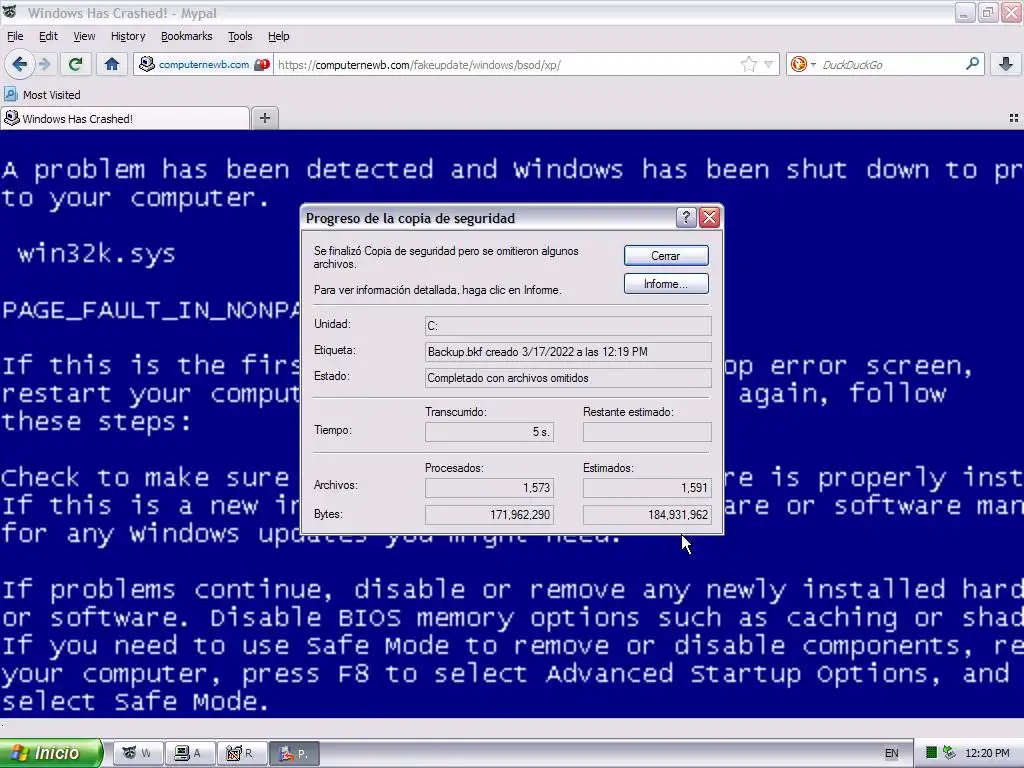1024x768 pixels.
Task: Click the mascot app icon in title bar
Action: (9, 12)
